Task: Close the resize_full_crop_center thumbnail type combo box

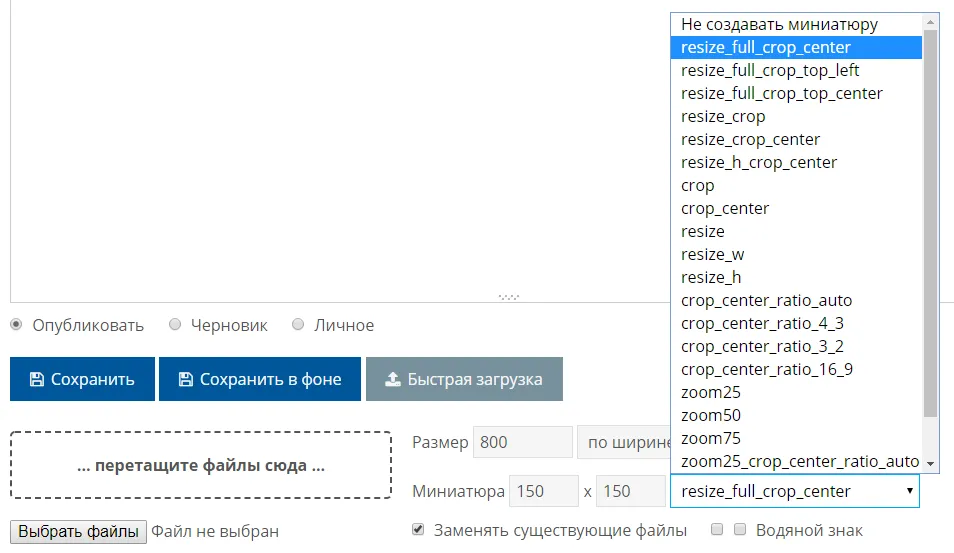Action: [795, 491]
